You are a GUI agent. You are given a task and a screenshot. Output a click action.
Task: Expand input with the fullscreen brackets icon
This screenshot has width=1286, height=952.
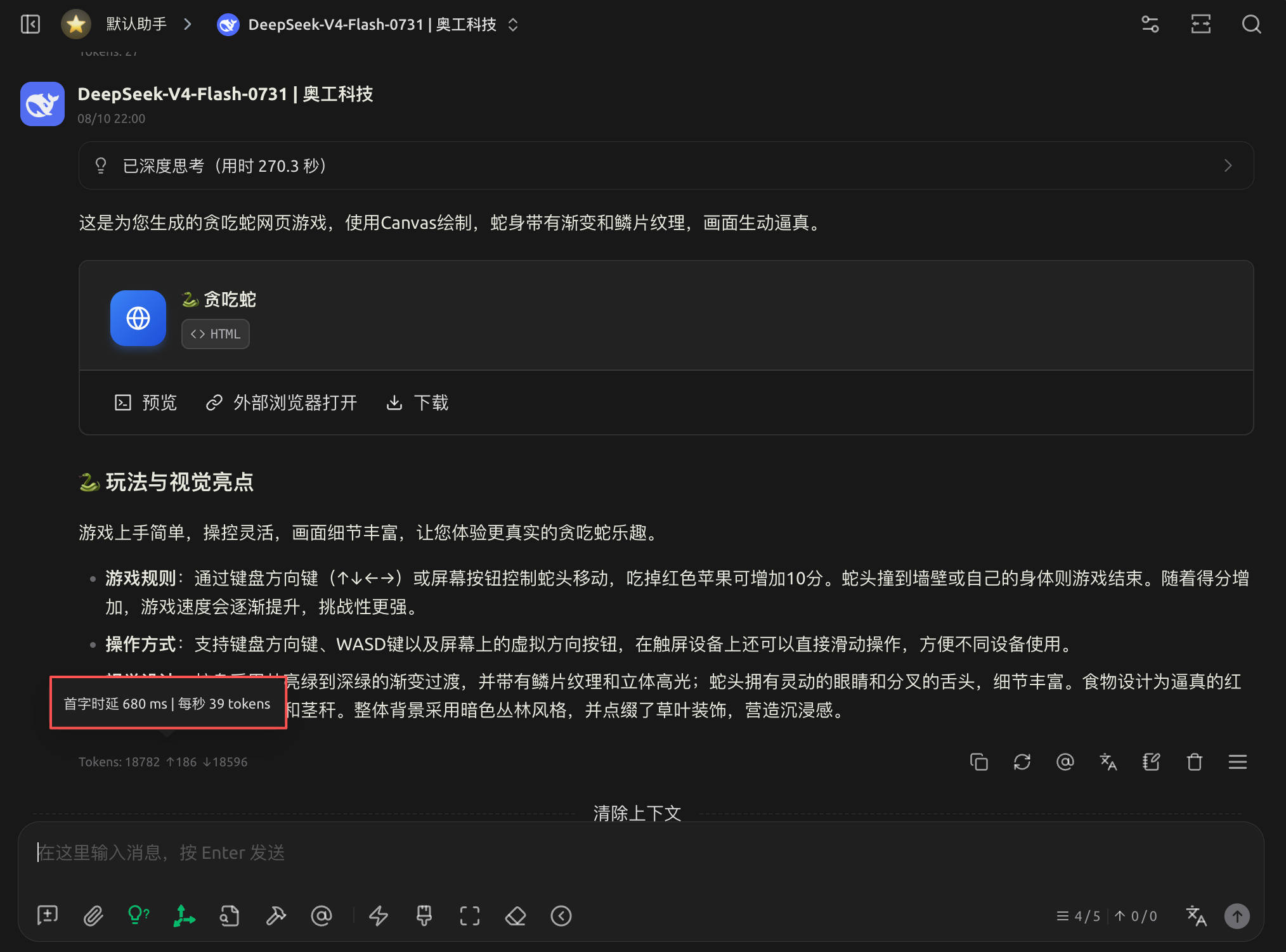470,916
